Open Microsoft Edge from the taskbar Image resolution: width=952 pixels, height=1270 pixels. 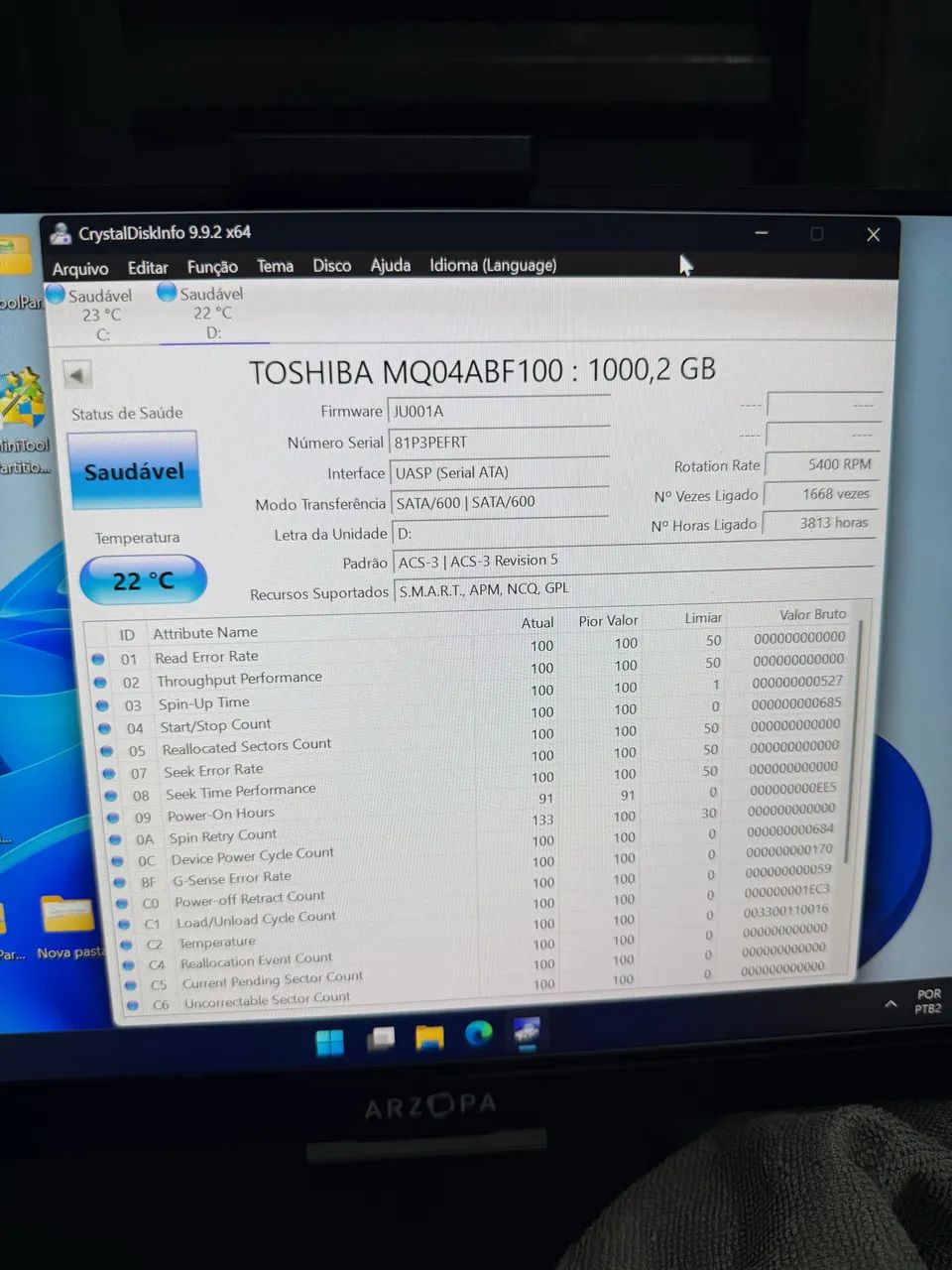pos(478,1035)
